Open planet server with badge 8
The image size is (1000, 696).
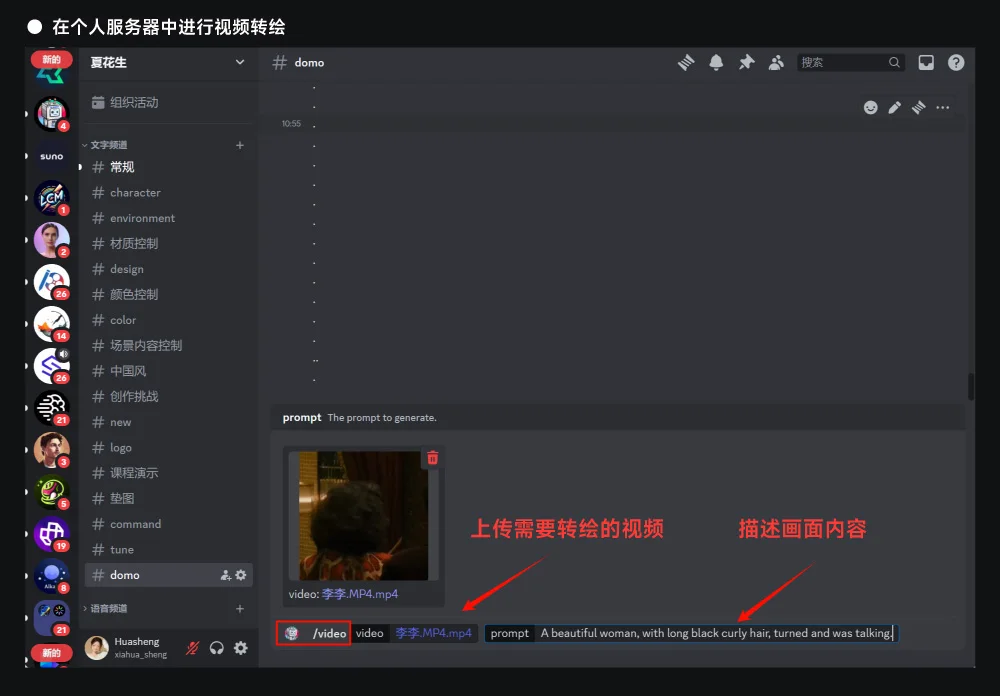[x=52, y=575]
